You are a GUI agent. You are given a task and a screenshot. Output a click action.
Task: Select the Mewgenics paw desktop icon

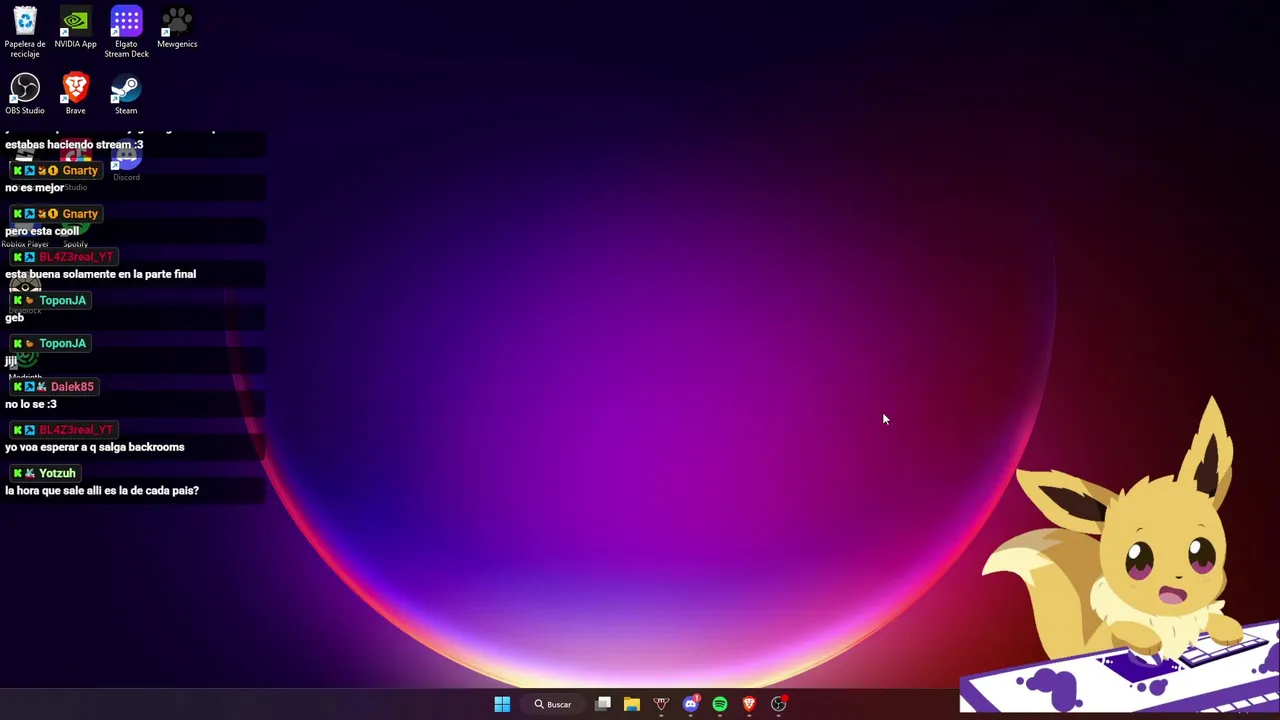[x=177, y=27]
